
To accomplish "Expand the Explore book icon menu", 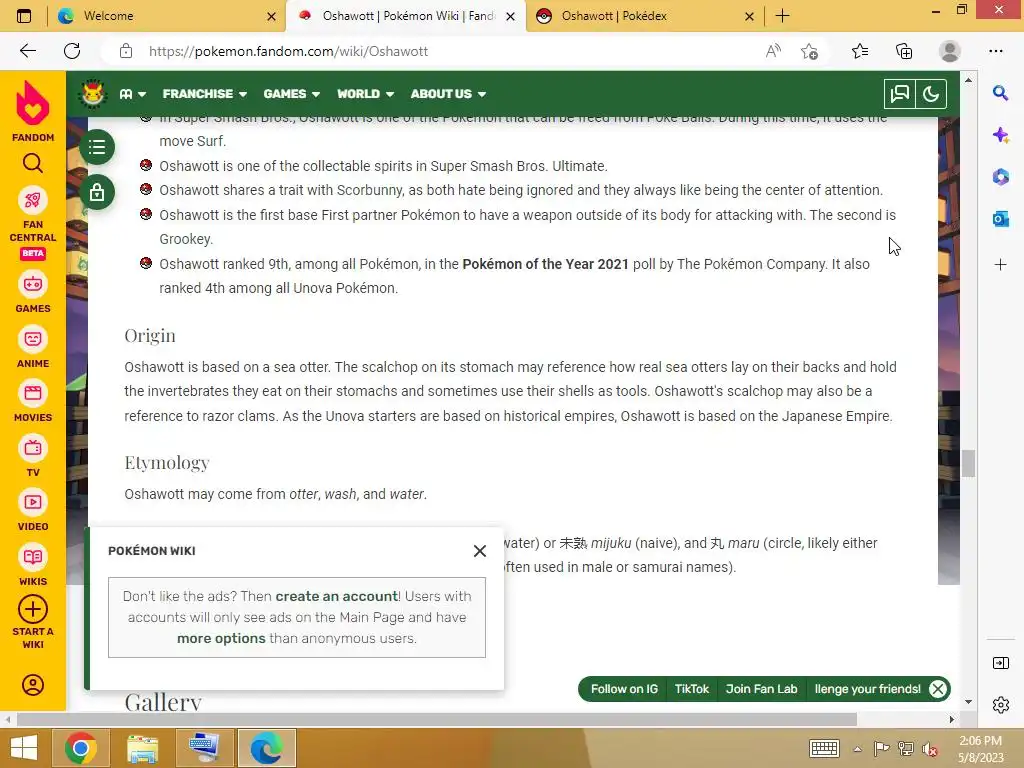I will (133, 94).
